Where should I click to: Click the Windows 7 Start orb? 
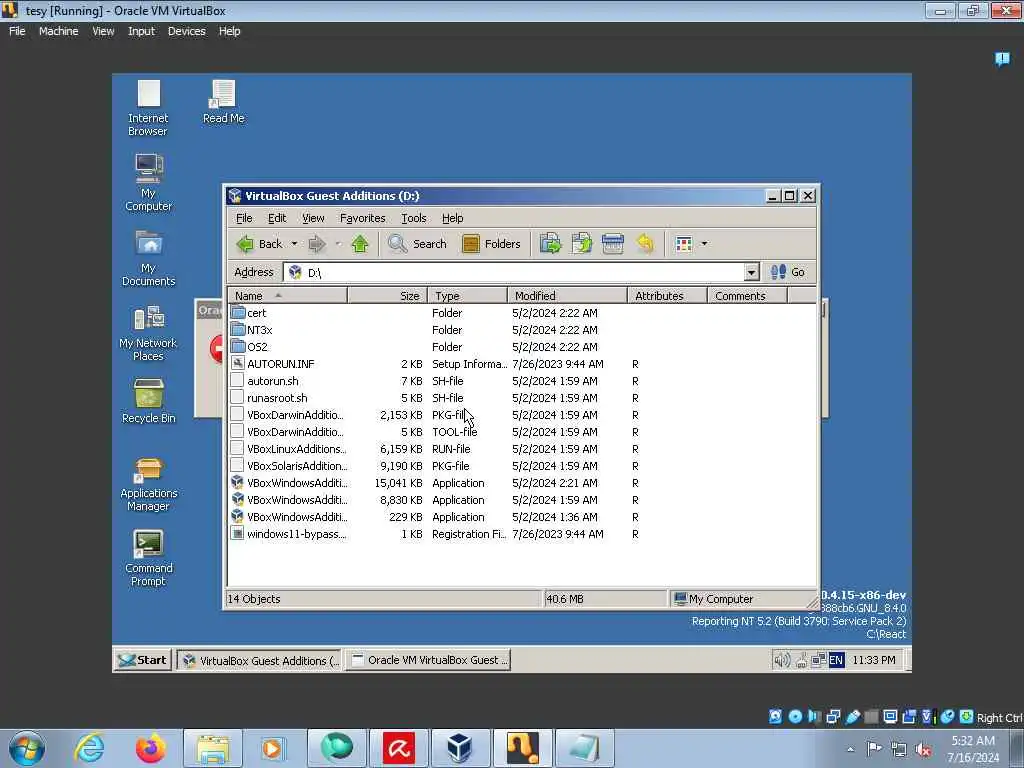click(27, 748)
